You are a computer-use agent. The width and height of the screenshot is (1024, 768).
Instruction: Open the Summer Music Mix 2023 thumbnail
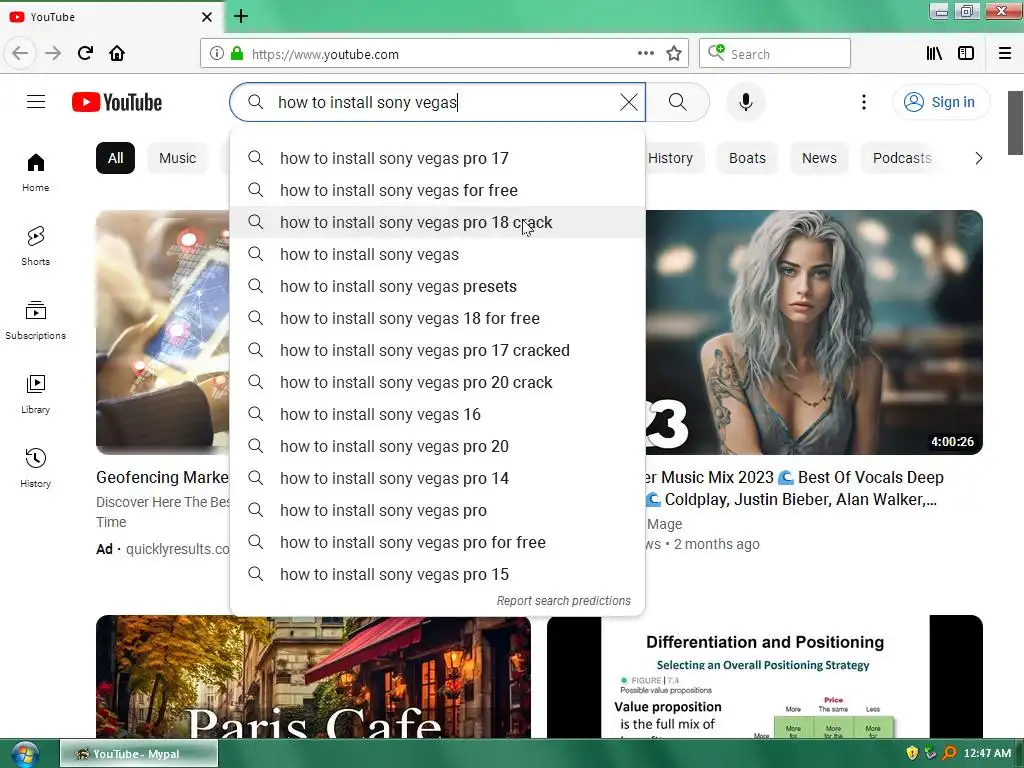point(814,332)
